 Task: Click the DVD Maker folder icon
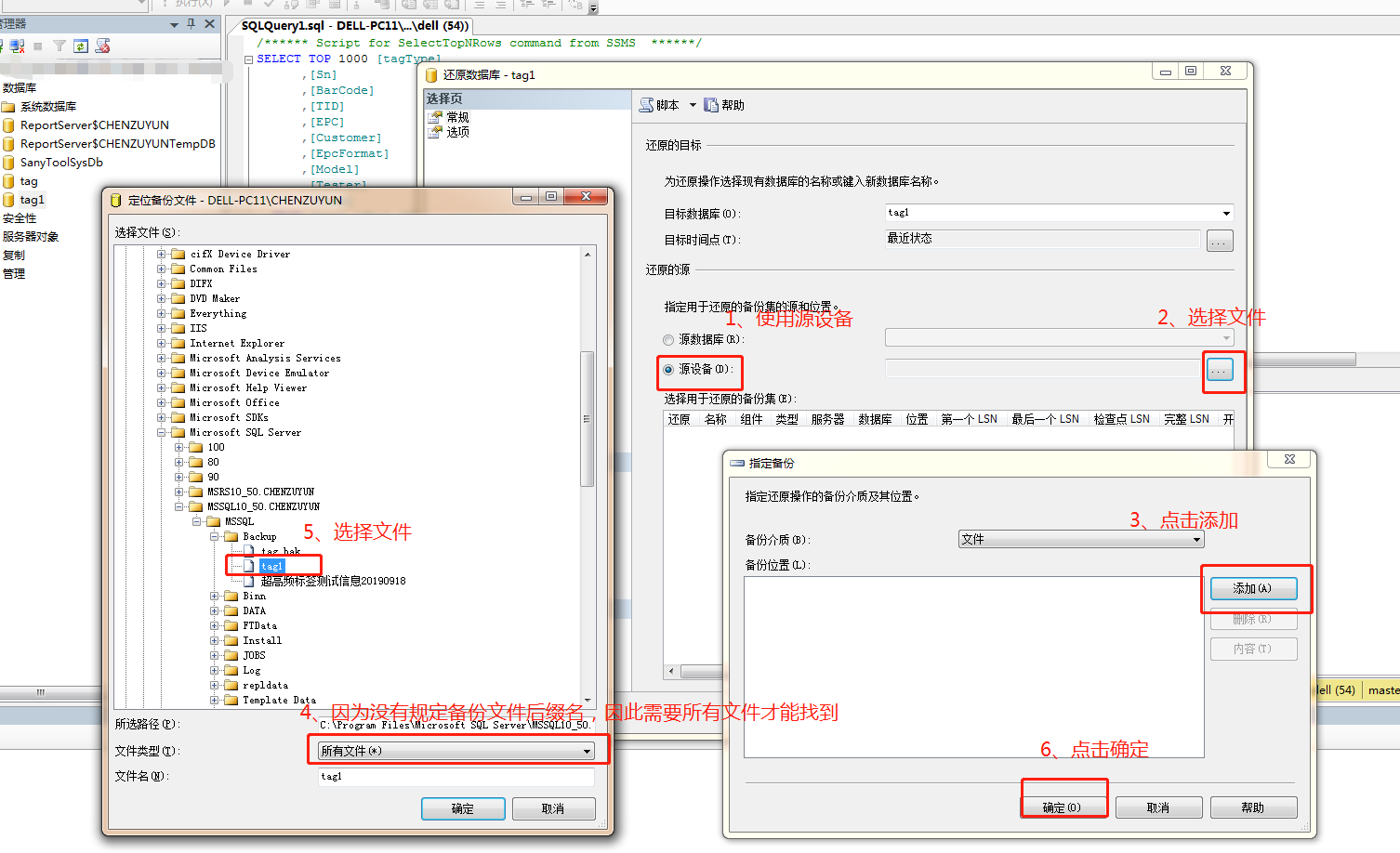point(178,298)
